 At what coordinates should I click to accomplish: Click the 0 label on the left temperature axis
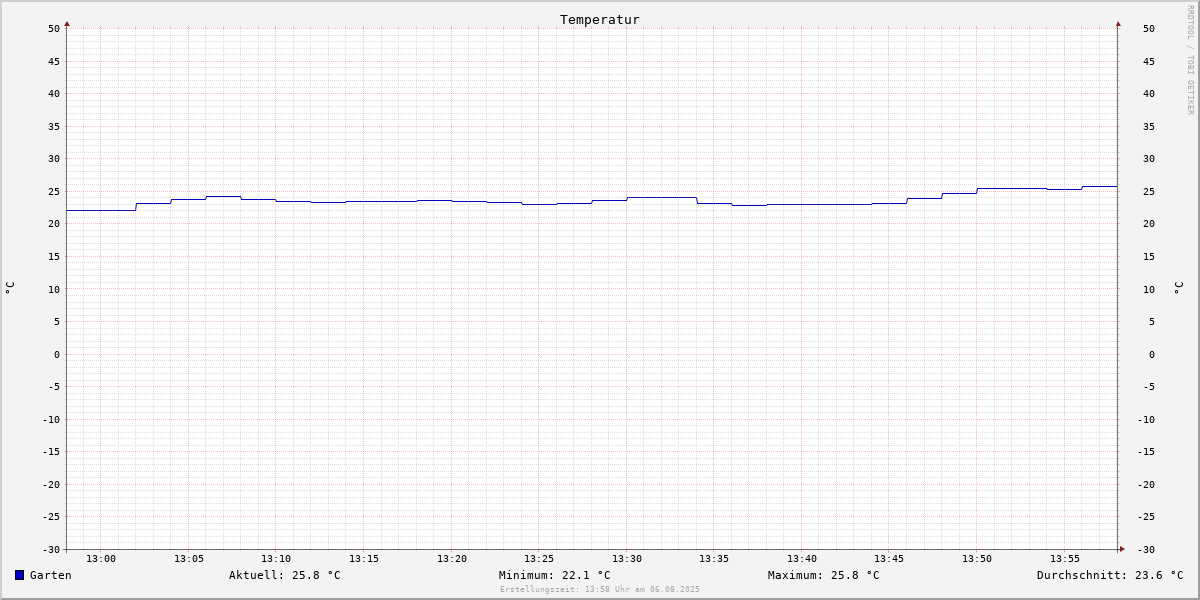click(57, 355)
